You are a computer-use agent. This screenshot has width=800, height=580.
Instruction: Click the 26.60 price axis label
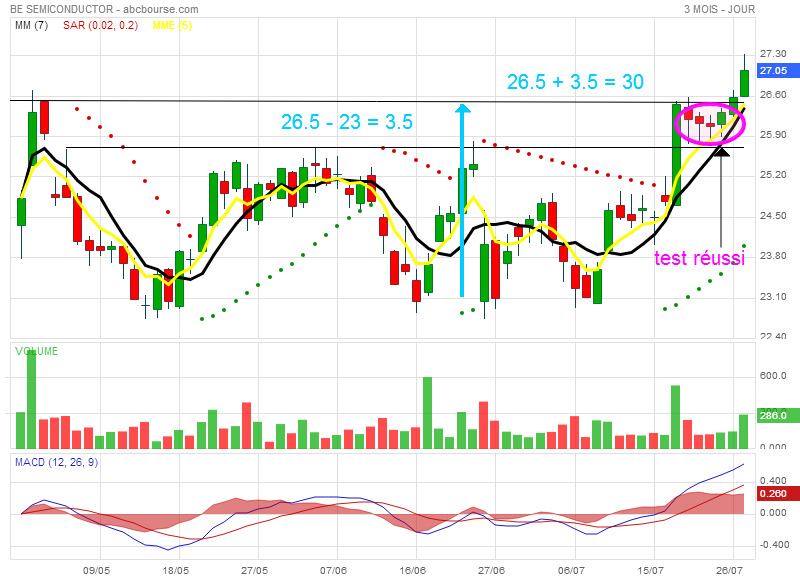point(773,94)
